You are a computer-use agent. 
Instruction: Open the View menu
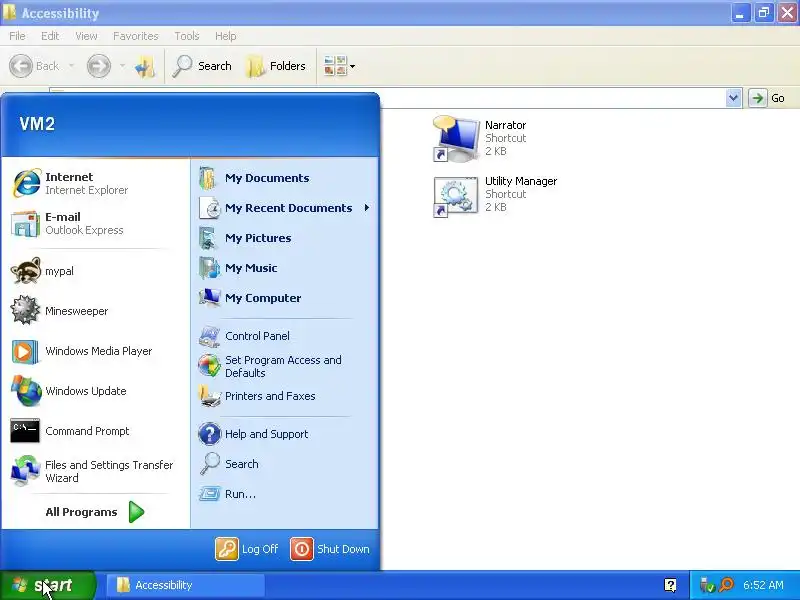(86, 36)
